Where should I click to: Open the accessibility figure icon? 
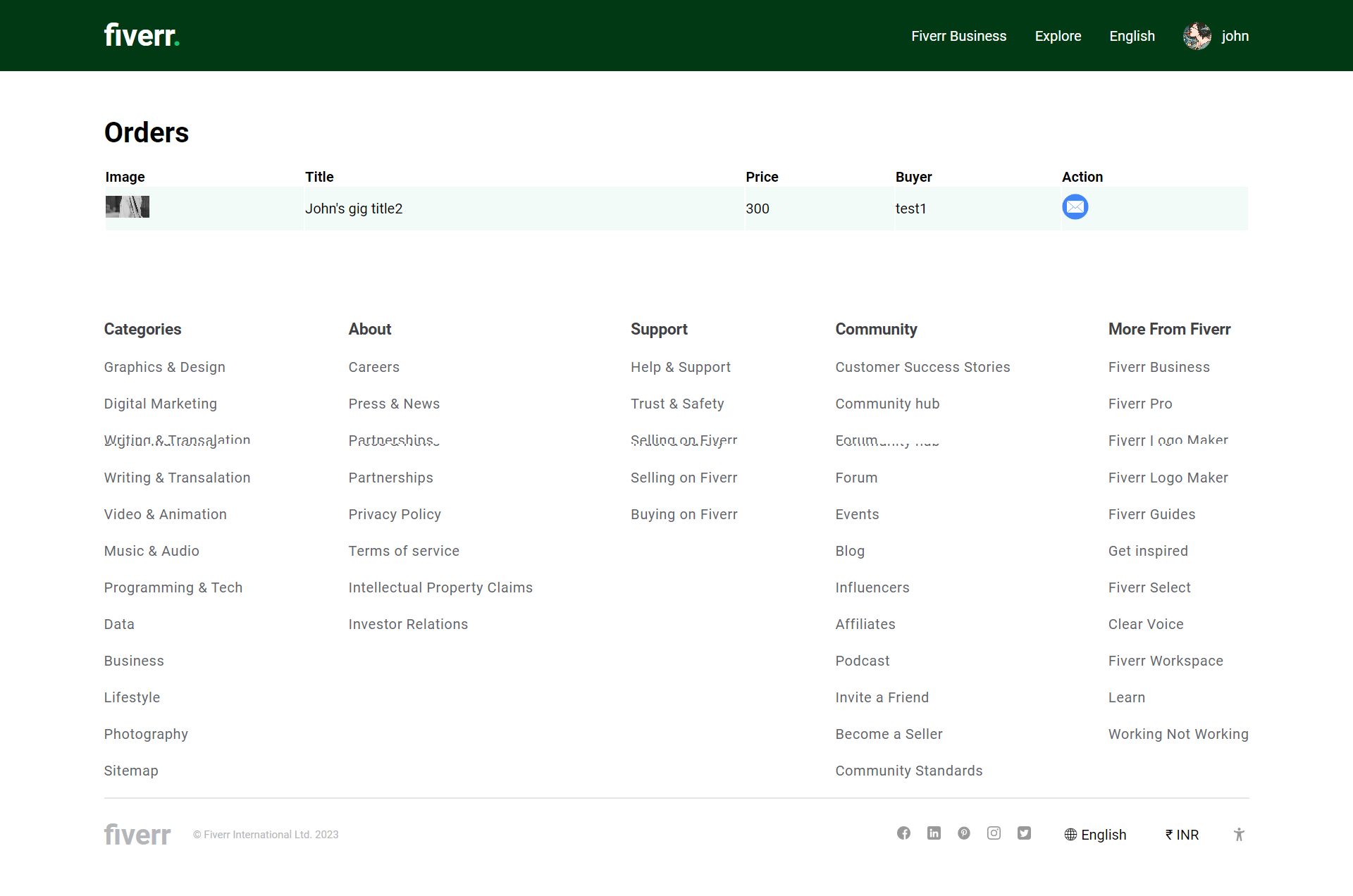pos(1239,835)
